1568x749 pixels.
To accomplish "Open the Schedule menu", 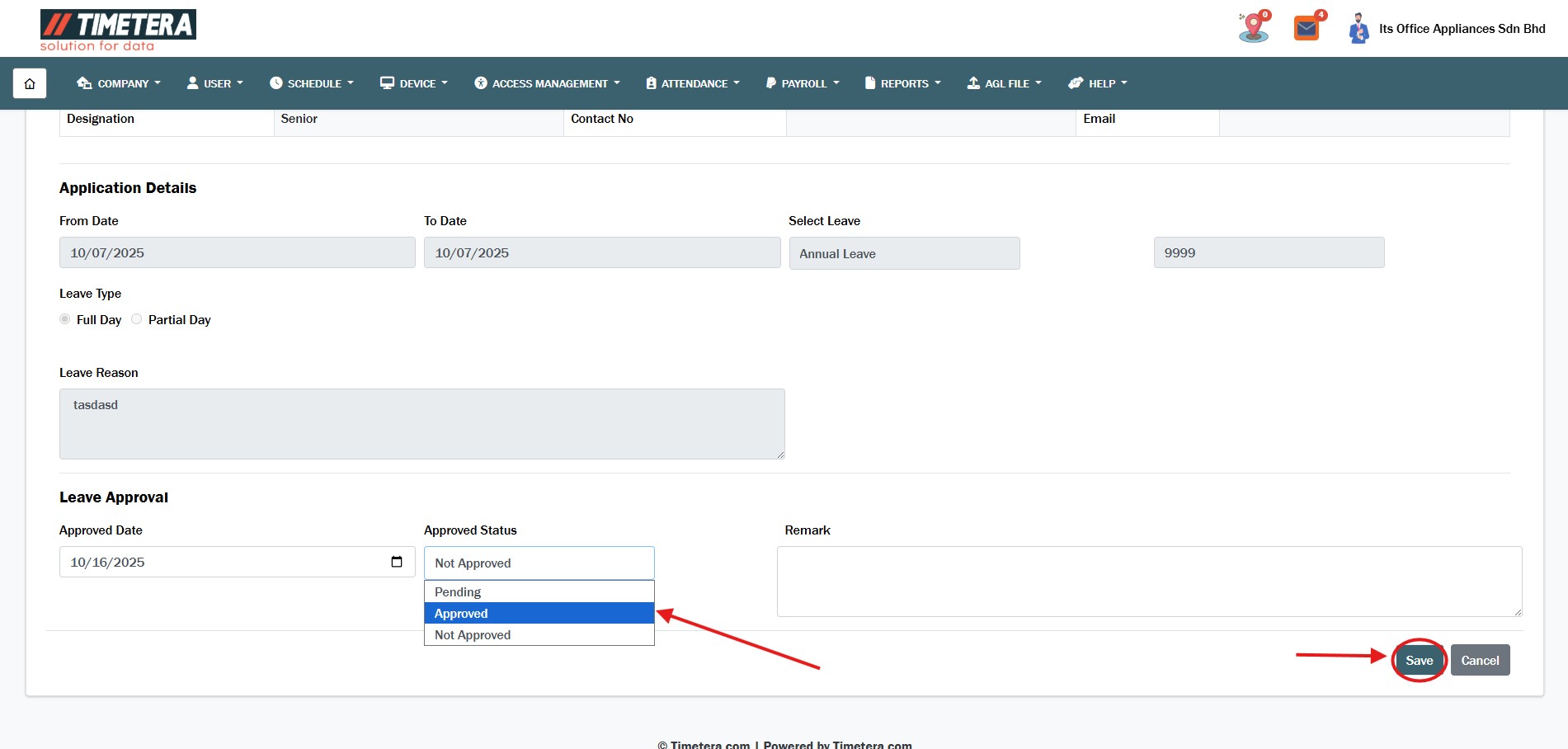I will pyautogui.click(x=312, y=83).
